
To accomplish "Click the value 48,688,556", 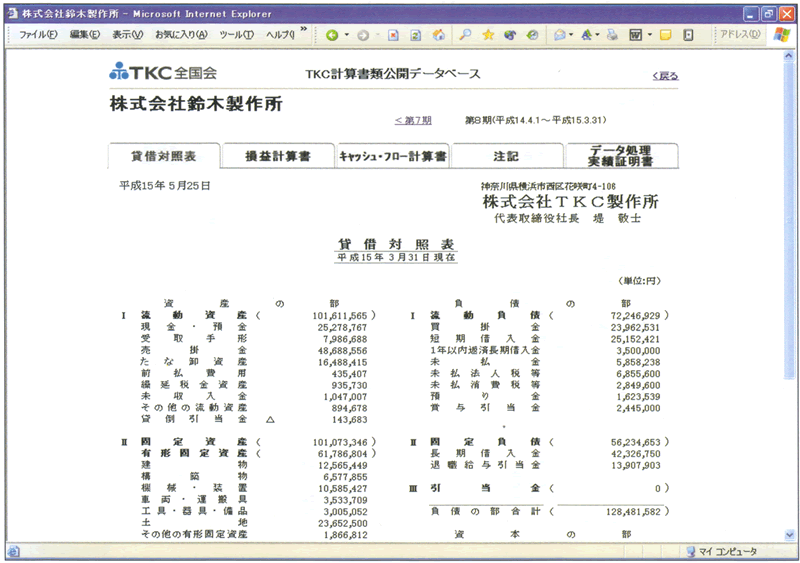I will 342,351.
